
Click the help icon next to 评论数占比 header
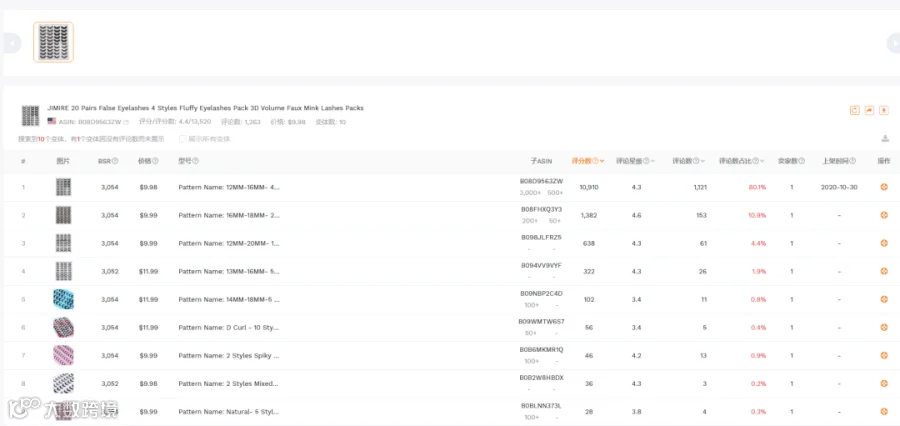(755, 161)
